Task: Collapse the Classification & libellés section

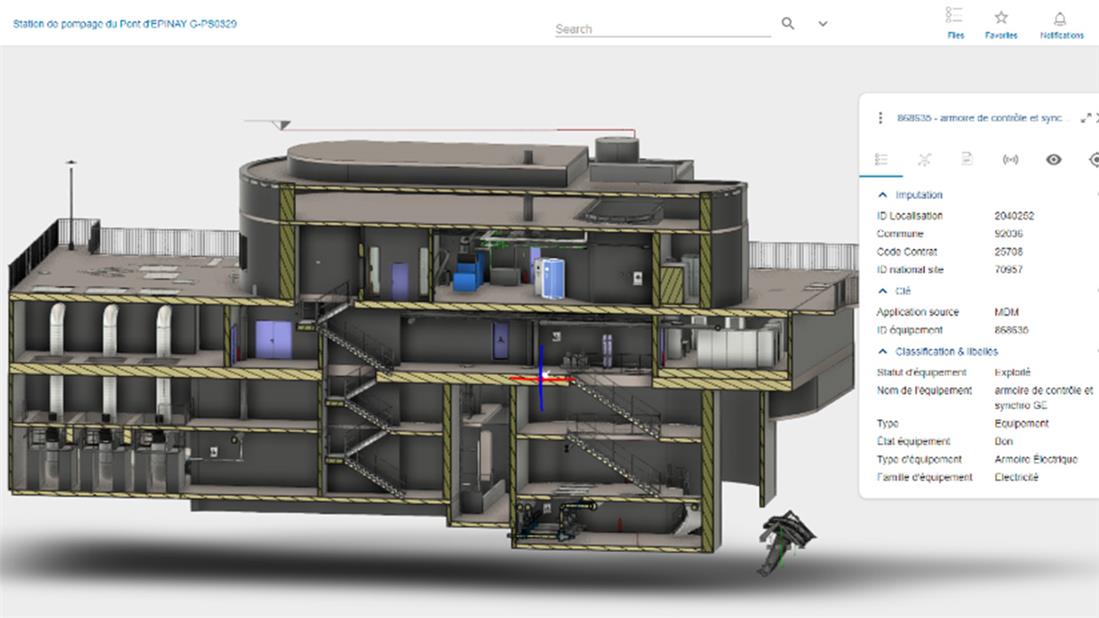Action: tap(882, 352)
